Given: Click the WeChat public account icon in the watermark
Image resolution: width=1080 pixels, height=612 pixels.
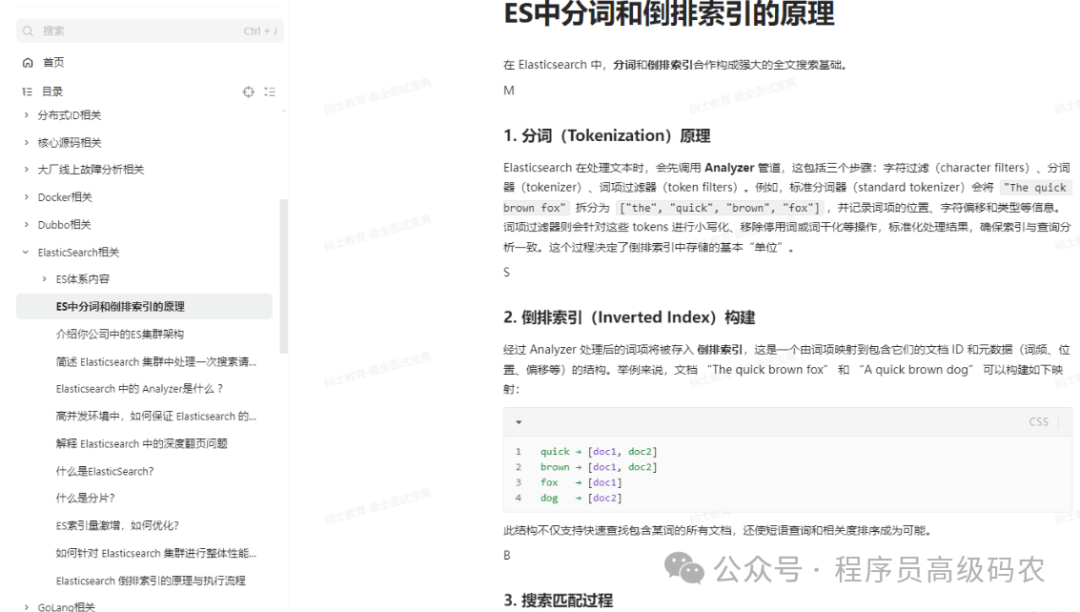Looking at the screenshot, I should pyautogui.click(x=685, y=570).
